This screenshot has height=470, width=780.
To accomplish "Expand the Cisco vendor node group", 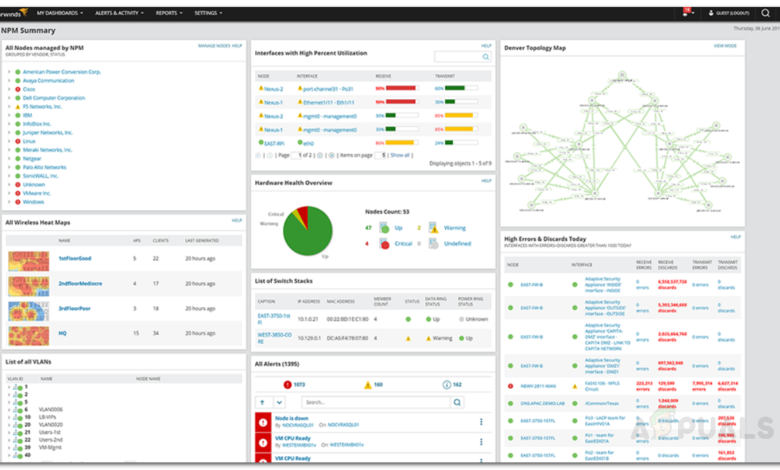I will pos(9,89).
